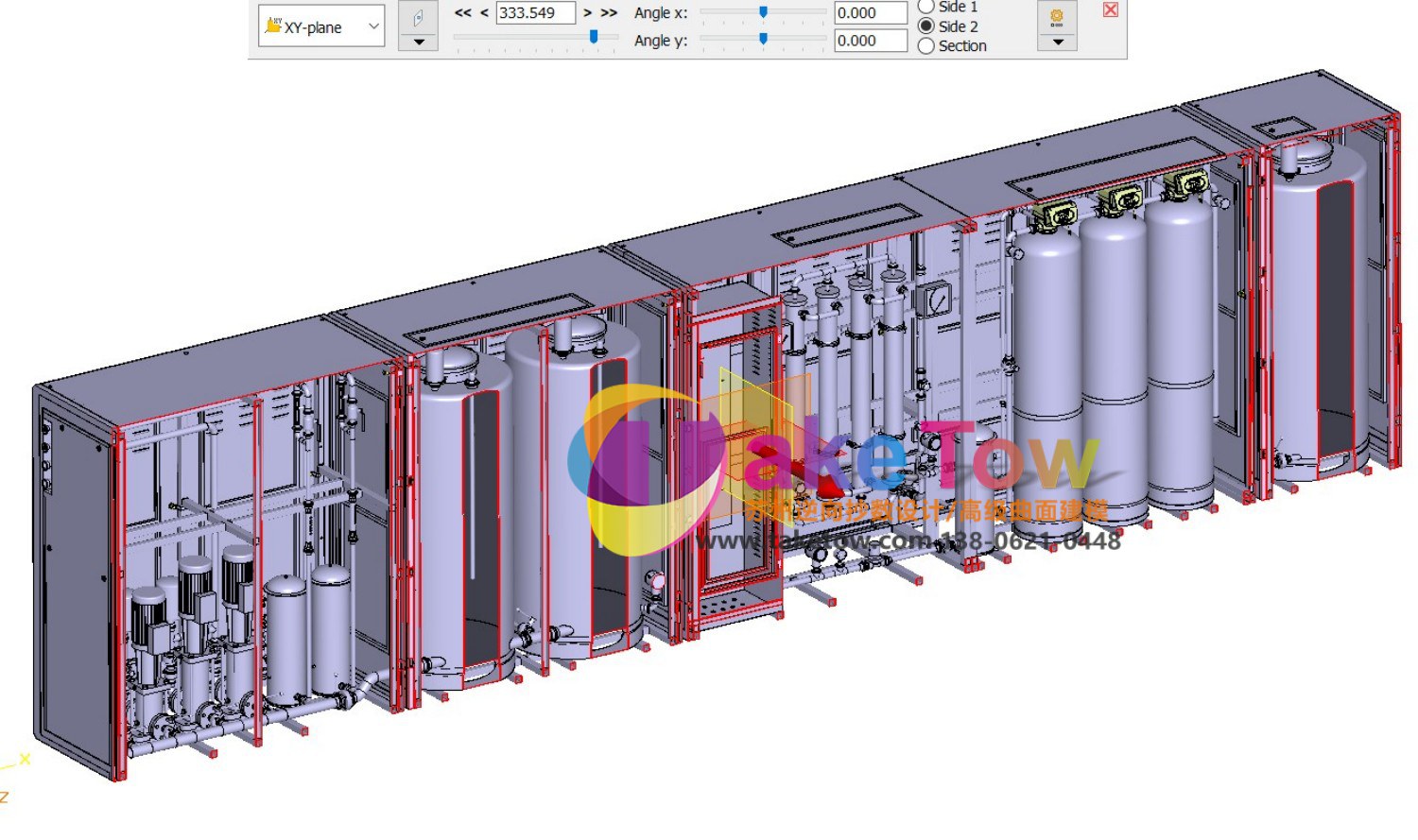1418x840 pixels.
Task: Click the Angle x value field
Action: point(871,13)
